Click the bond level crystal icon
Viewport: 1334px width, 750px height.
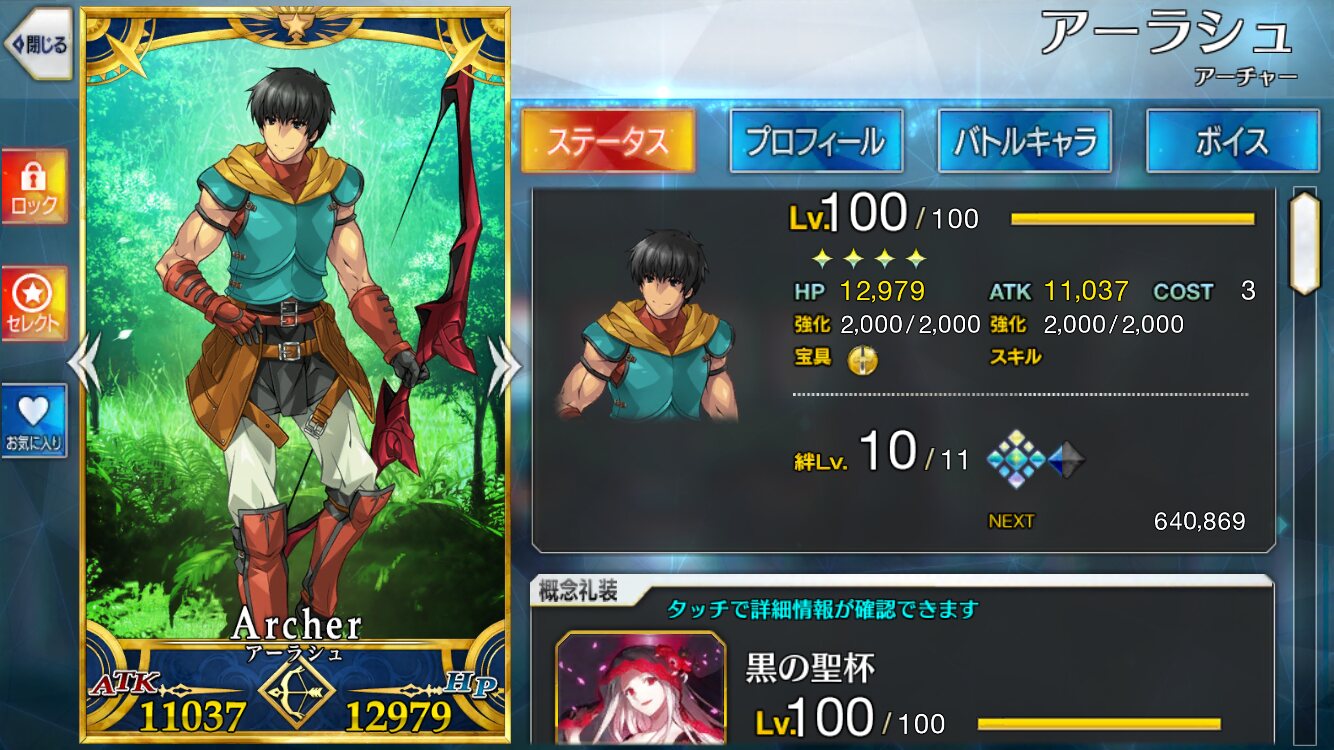[1016, 460]
